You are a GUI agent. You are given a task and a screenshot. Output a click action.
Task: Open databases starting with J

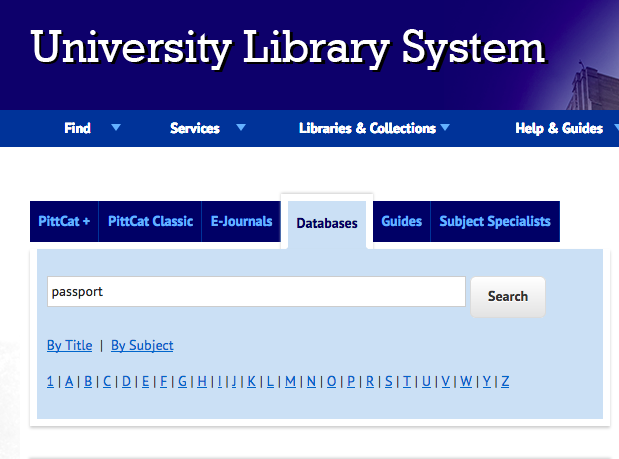click(234, 381)
